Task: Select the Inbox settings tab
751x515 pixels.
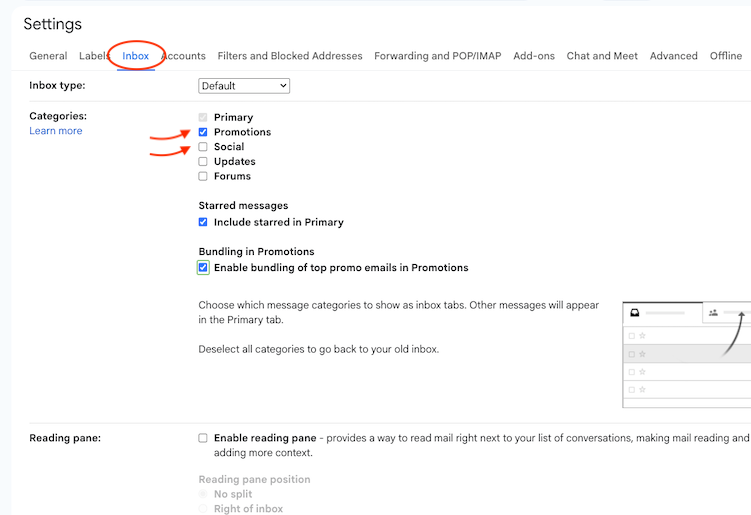Action: pos(136,56)
